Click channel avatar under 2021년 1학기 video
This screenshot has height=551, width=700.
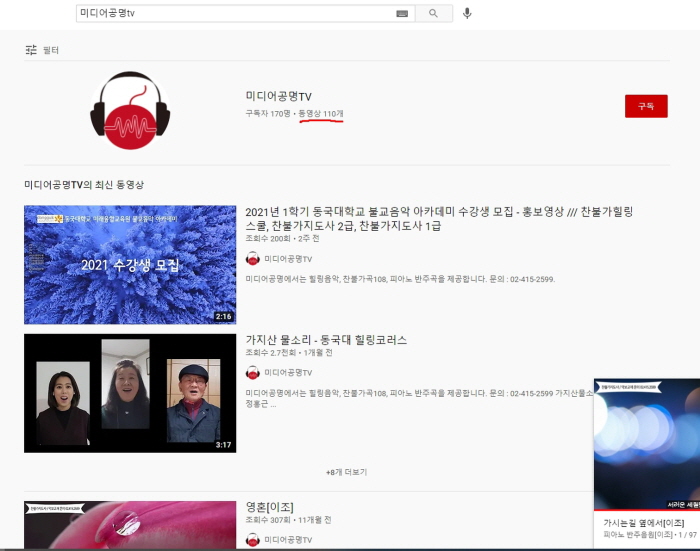click(x=253, y=259)
